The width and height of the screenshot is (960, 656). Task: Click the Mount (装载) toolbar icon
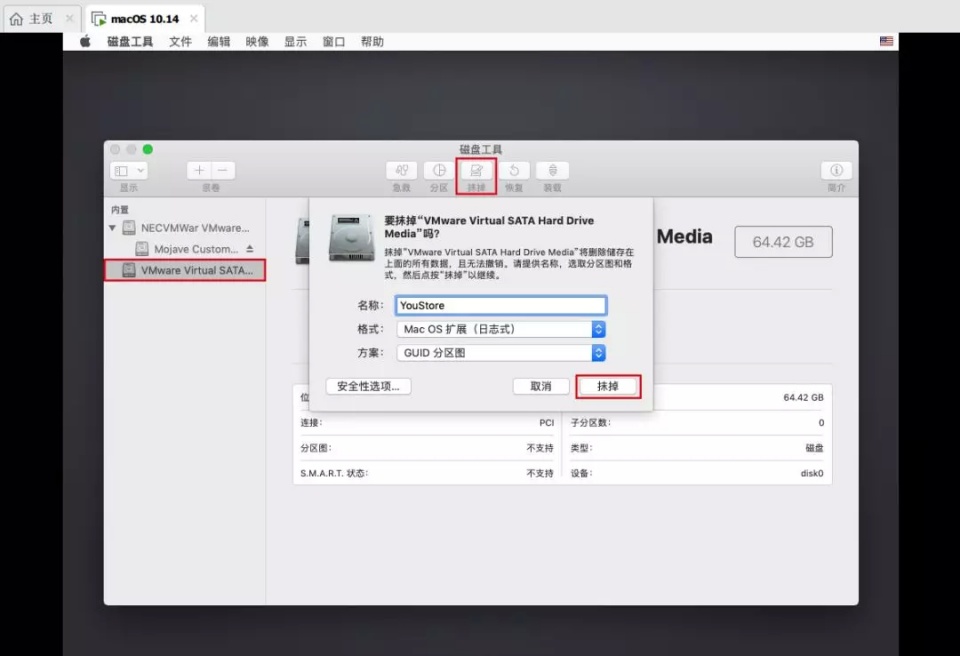(x=552, y=170)
